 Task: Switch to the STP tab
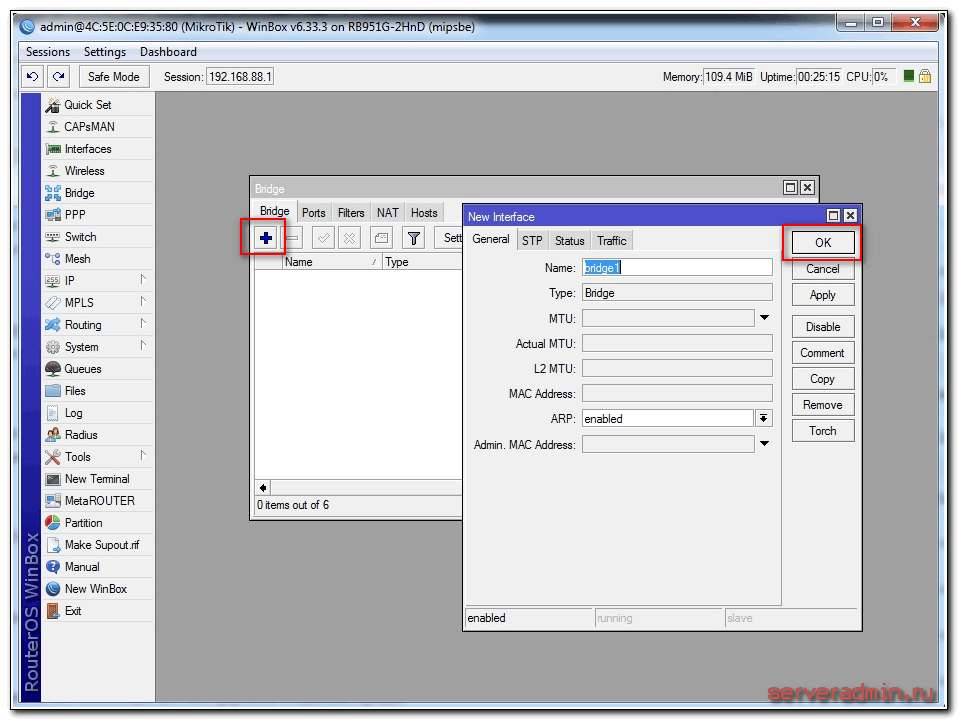[532, 240]
